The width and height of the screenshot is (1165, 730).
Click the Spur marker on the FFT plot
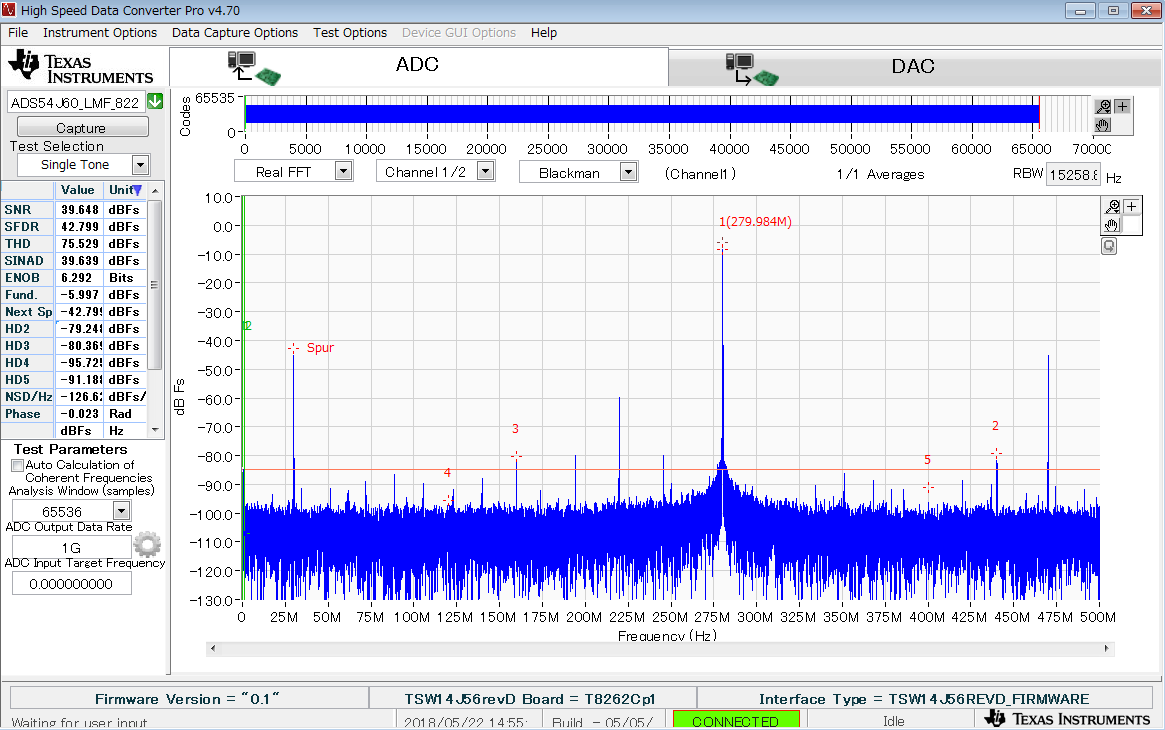[x=294, y=348]
